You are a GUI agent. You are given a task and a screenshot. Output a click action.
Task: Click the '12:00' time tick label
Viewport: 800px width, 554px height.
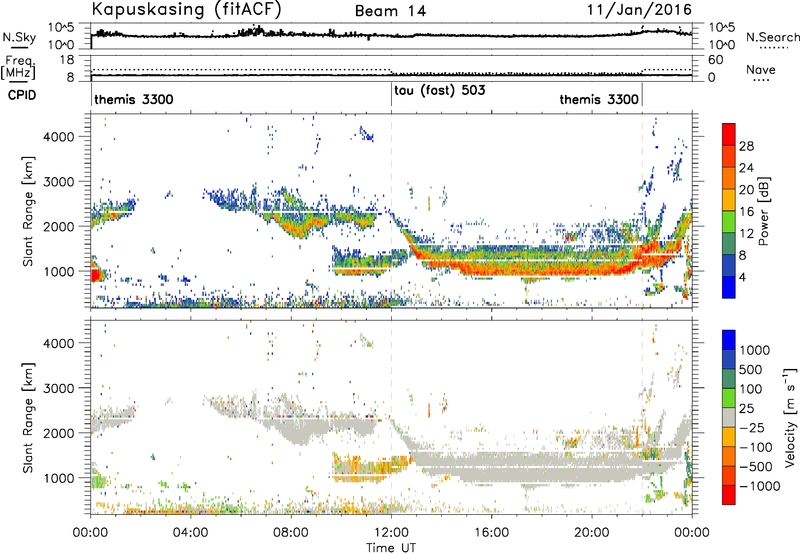pos(391,533)
